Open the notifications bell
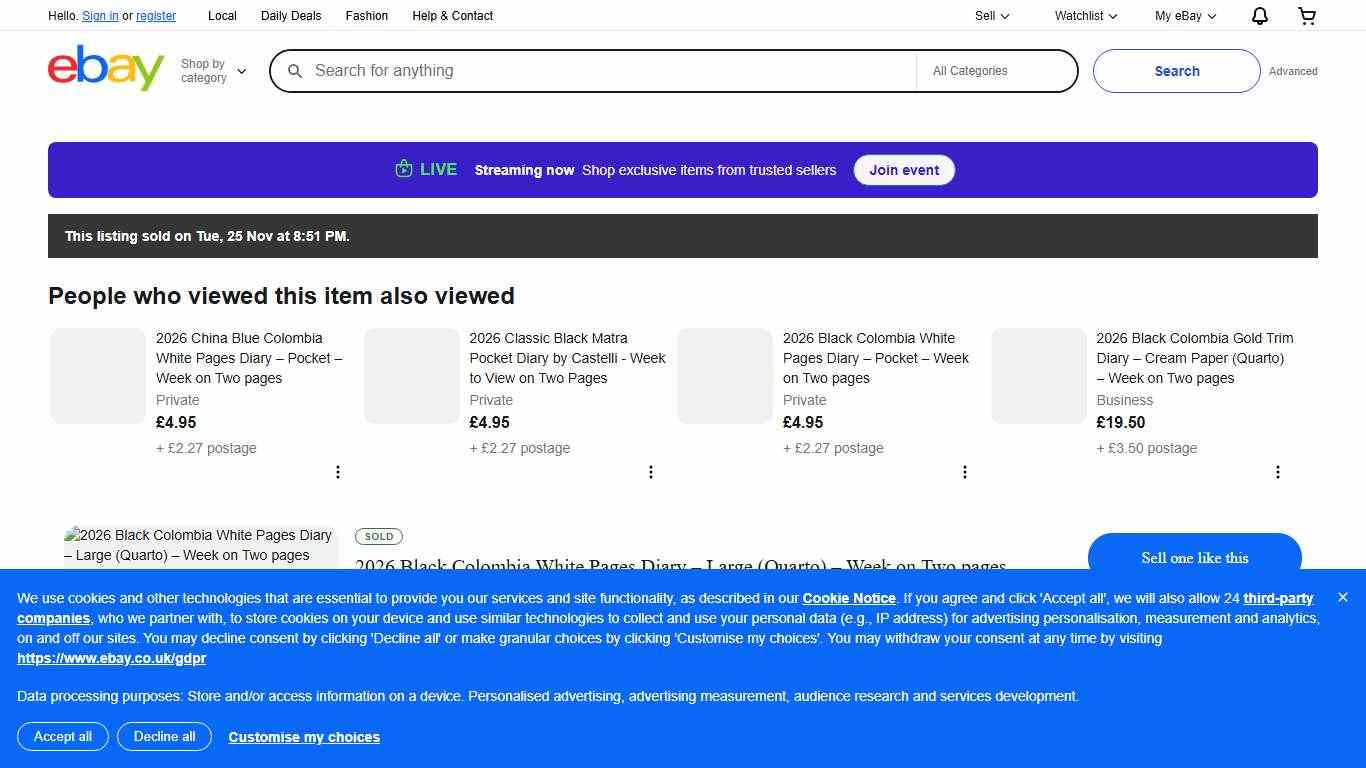 coord(1260,16)
